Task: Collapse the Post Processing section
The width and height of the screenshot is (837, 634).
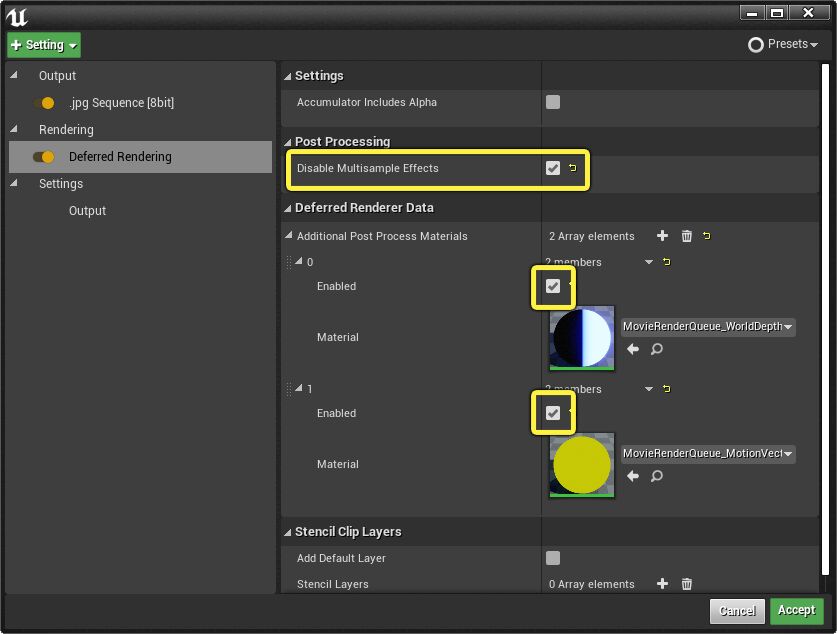Action: point(288,141)
